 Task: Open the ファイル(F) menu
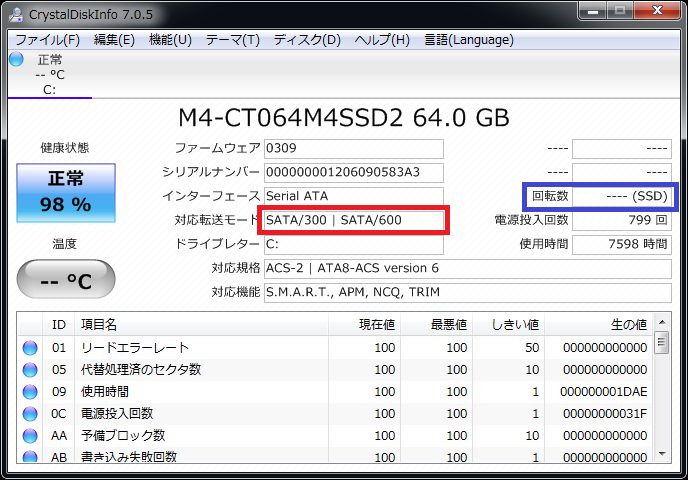[x=47, y=40]
